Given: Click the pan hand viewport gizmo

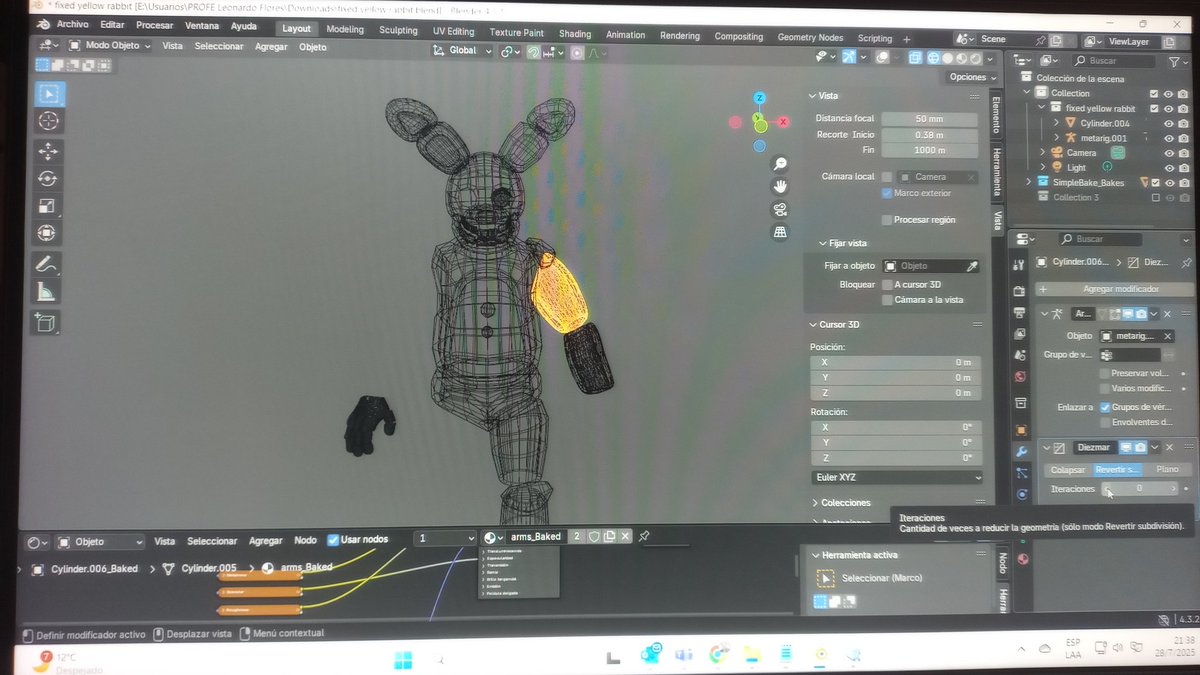Looking at the screenshot, I should click(780, 186).
